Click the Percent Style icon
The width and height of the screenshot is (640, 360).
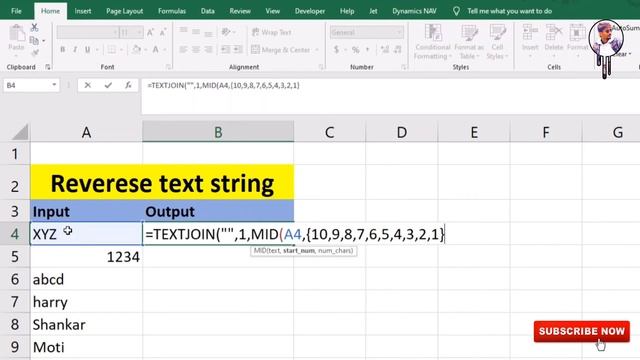[x=356, y=50]
